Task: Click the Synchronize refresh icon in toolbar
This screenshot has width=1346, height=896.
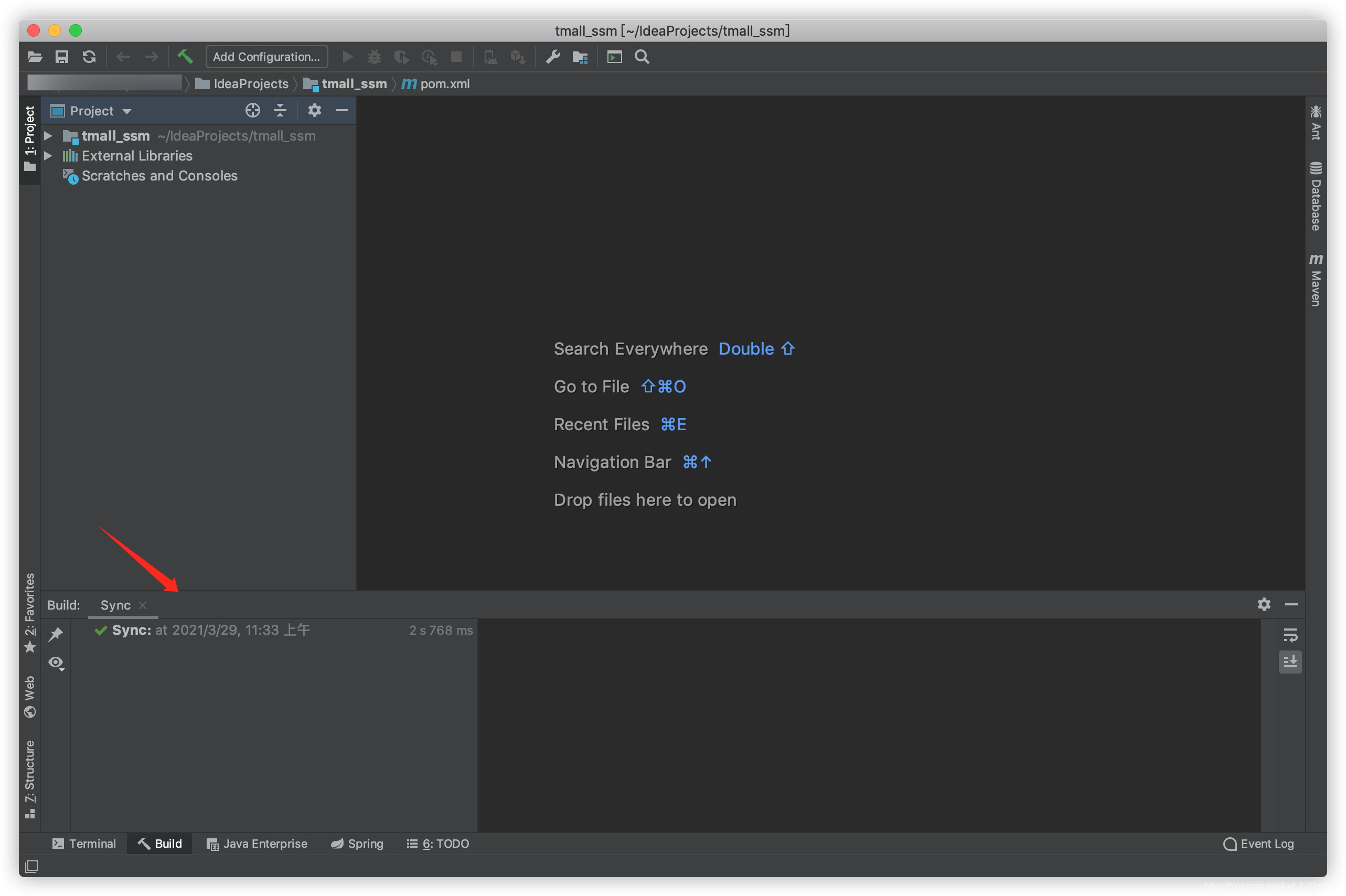Action: point(89,57)
